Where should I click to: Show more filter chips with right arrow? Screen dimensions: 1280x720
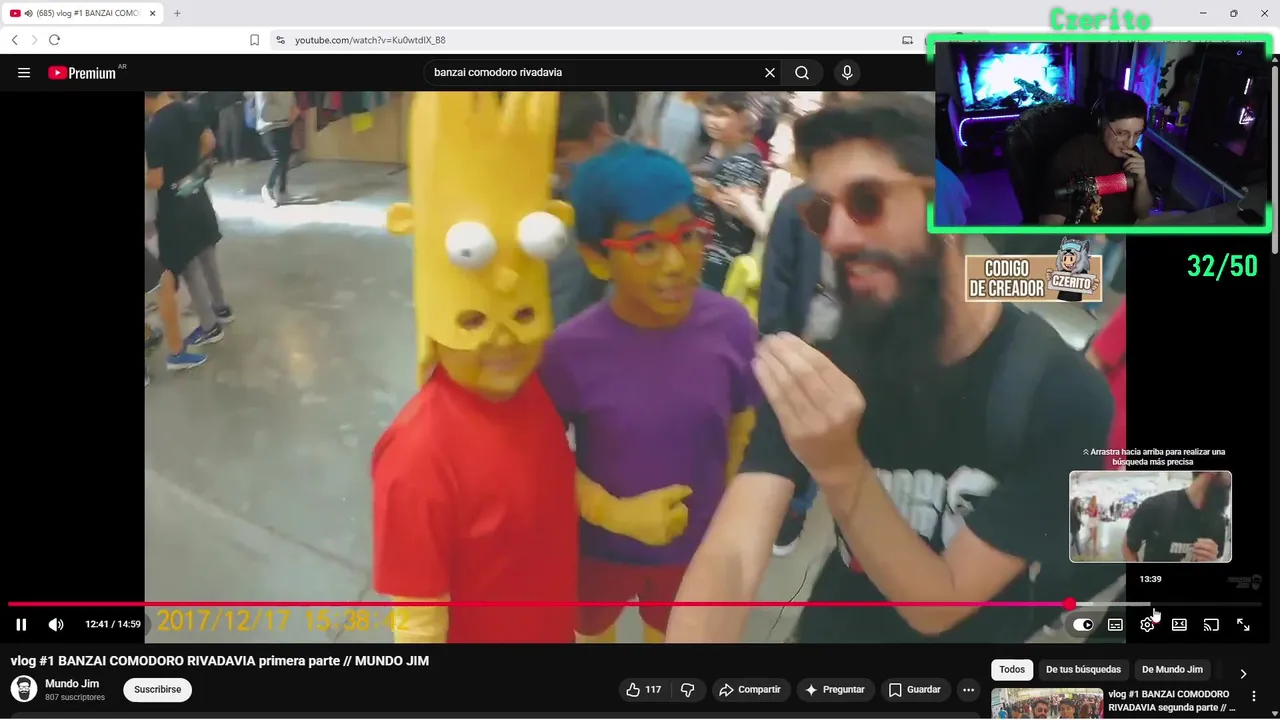pos(1243,673)
